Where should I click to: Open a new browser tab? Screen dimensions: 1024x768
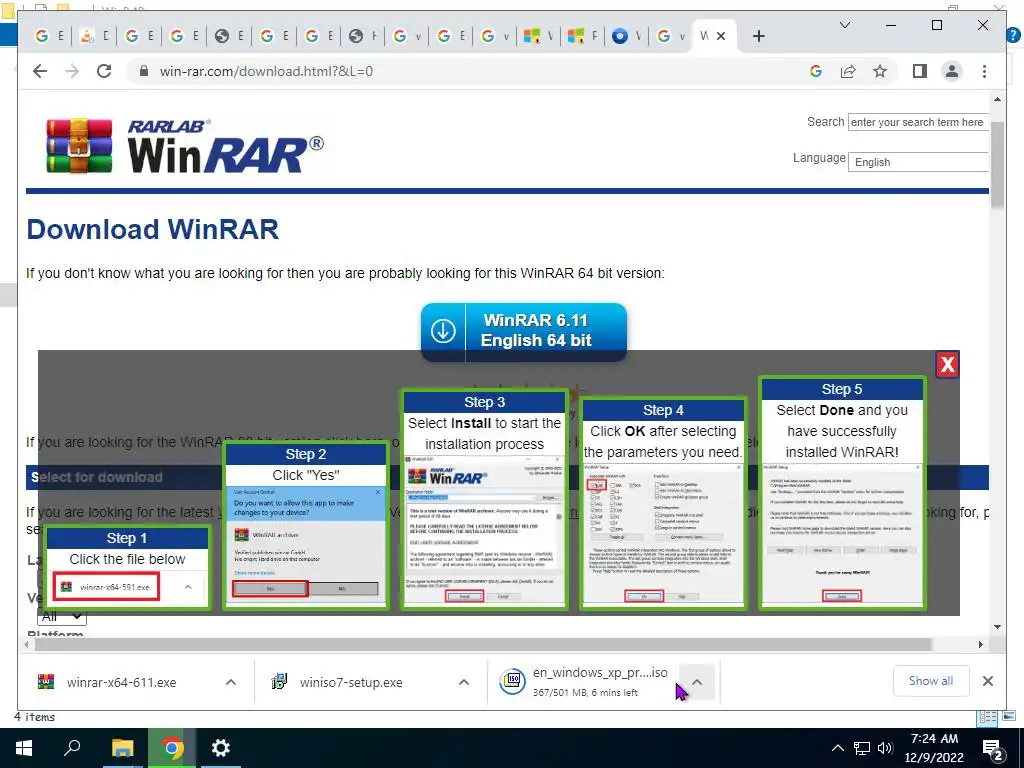[758, 36]
